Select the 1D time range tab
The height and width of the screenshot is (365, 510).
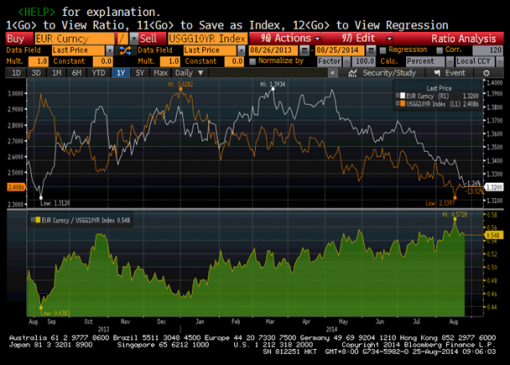tap(16, 73)
